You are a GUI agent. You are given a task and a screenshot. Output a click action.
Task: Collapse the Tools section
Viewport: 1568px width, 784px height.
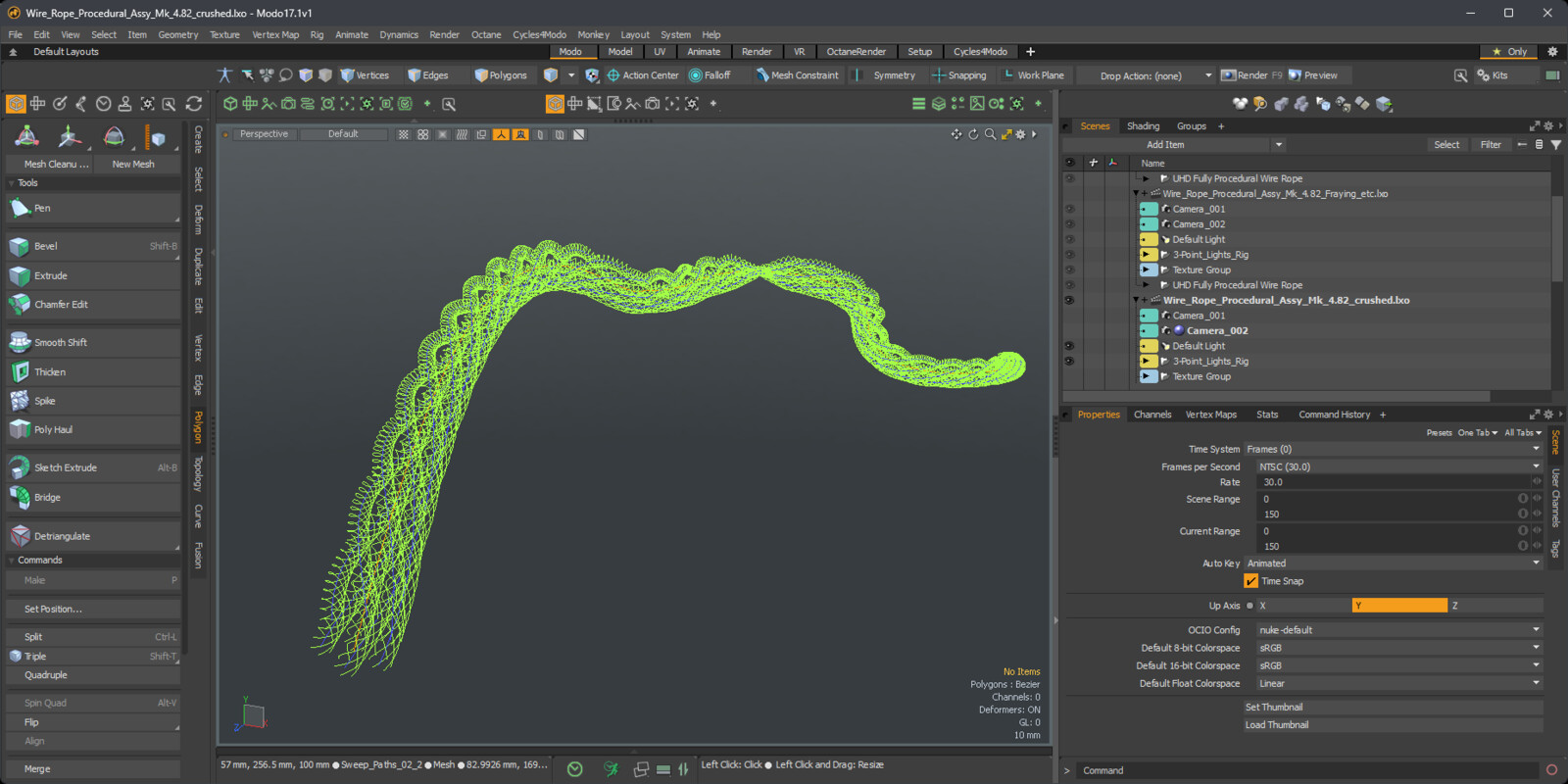[12, 183]
